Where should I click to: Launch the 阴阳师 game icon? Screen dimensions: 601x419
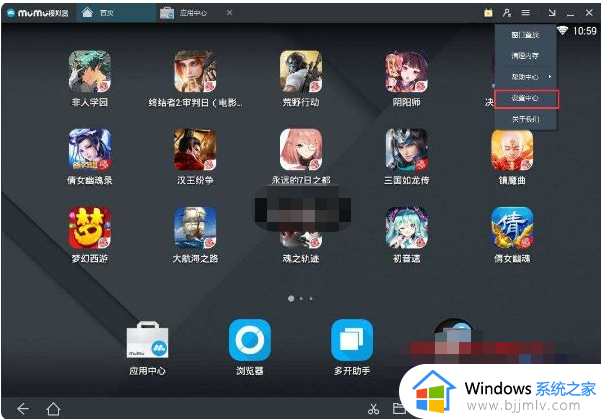[407, 72]
